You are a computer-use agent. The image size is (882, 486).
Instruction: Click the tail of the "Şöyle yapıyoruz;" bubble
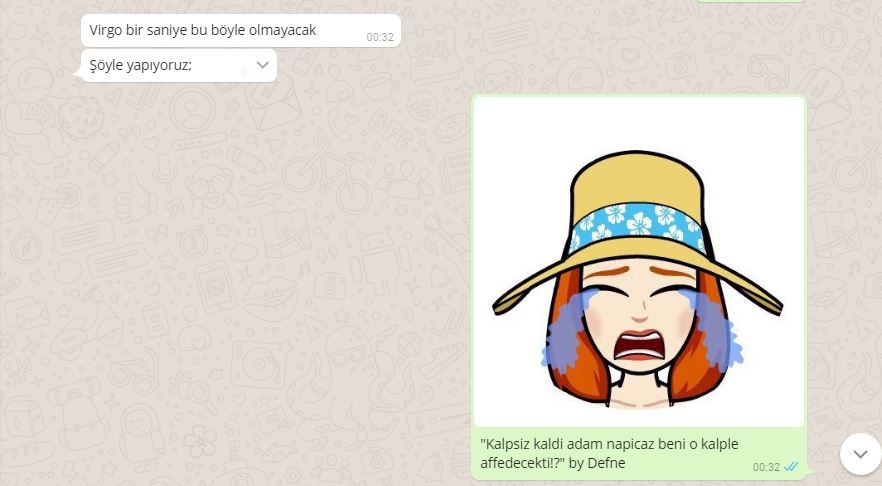[x=78, y=54]
